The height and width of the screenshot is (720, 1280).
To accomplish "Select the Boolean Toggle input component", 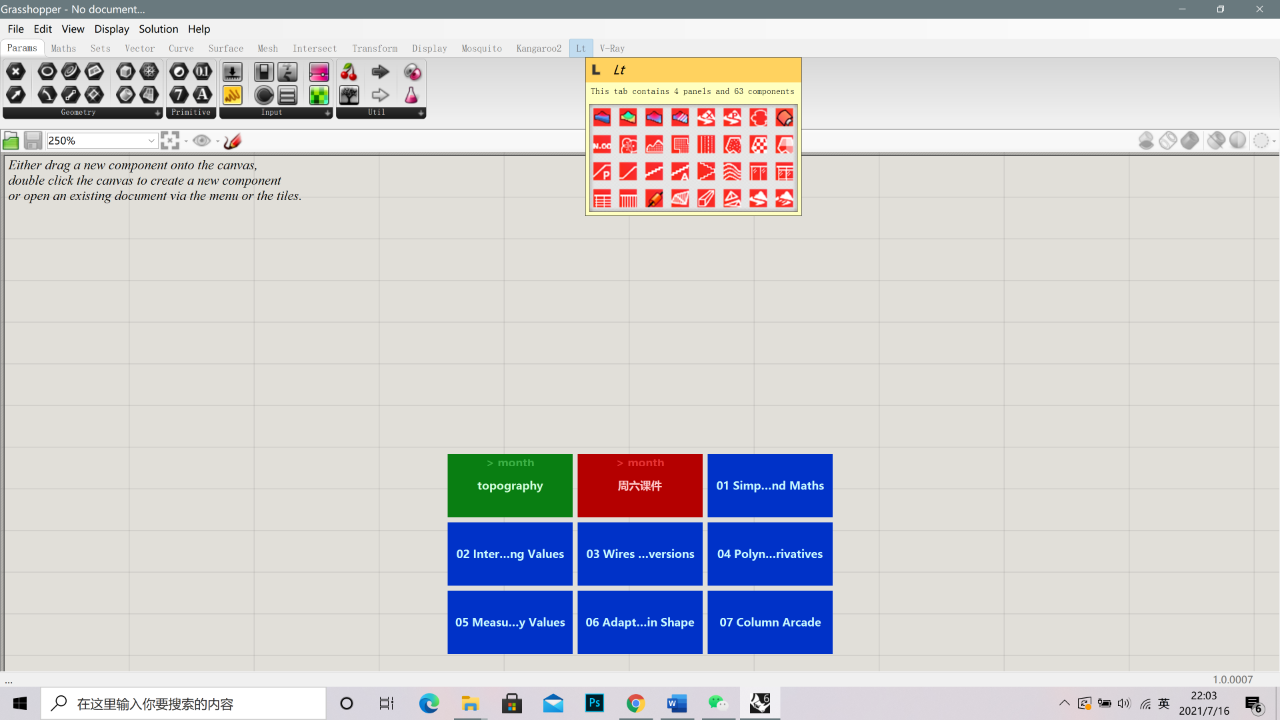I will (x=264, y=72).
